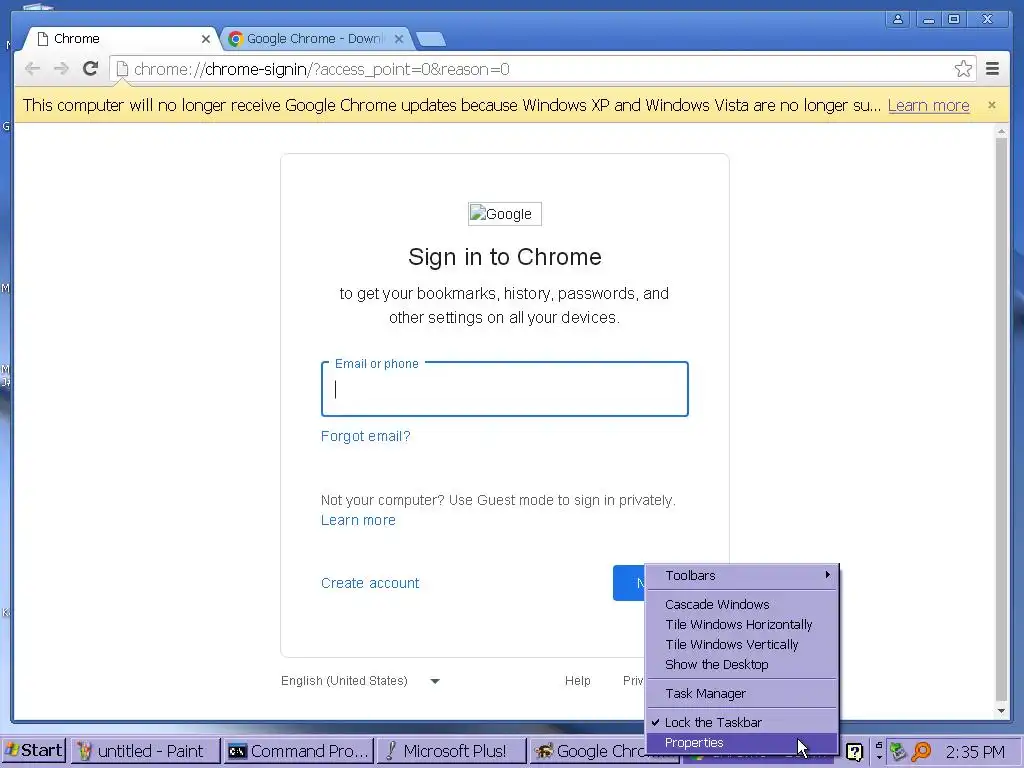Click the green network tray icon
The image size is (1024, 768).
coord(899,752)
